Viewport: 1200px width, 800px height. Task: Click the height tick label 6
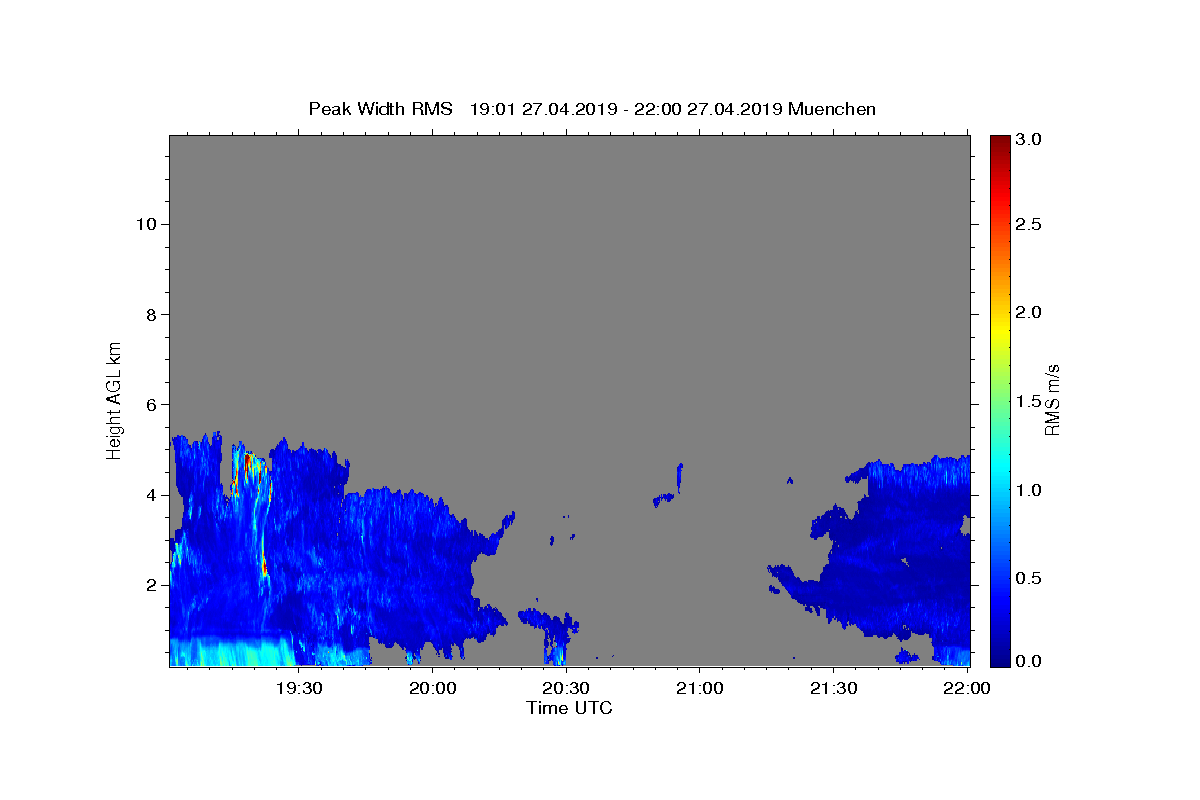(149, 404)
